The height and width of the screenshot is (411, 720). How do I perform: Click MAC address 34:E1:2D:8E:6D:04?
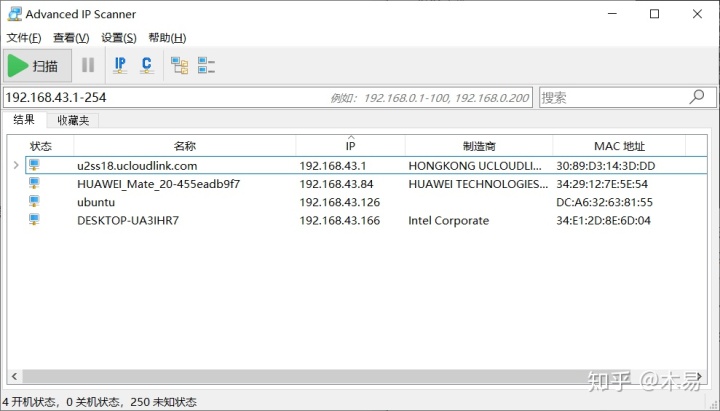pyautogui.click(x=603, y=221)
